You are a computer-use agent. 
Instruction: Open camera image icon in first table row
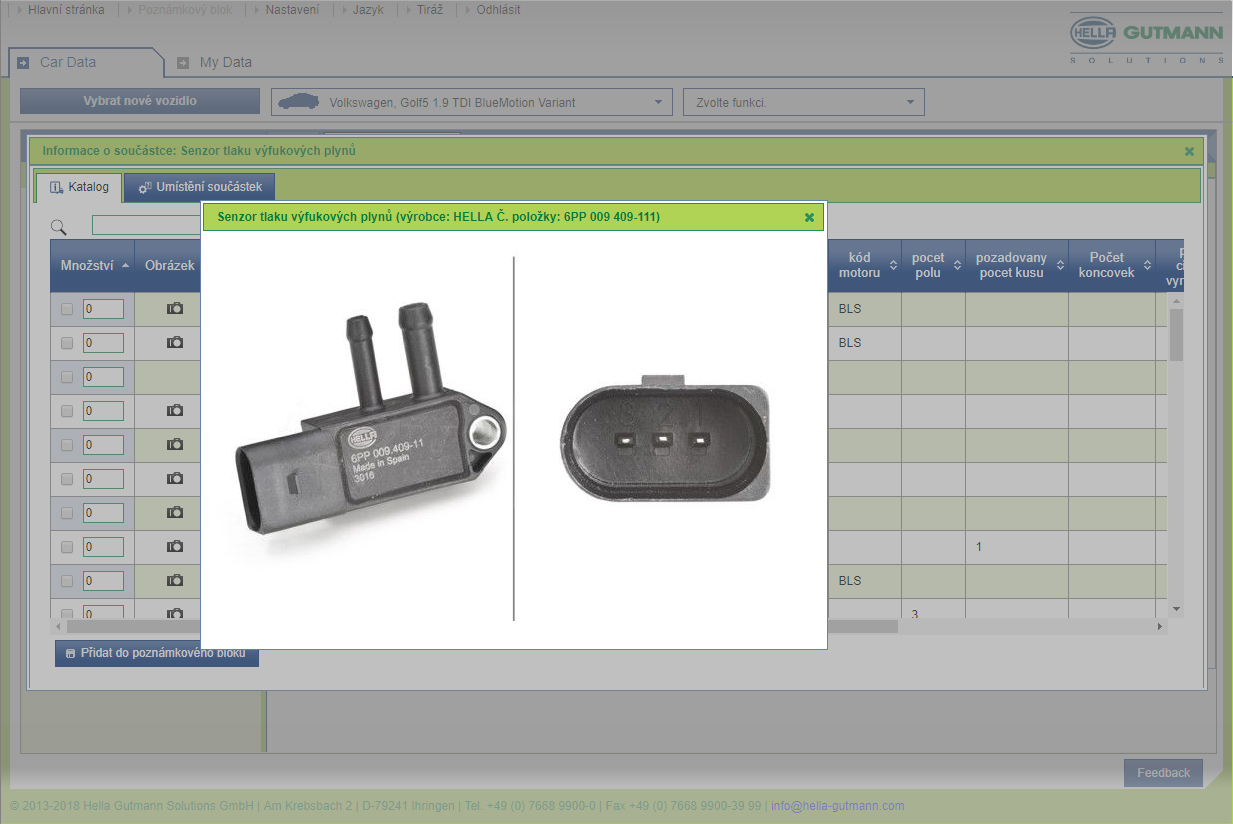pyautogui.click(x=175, y=309)
